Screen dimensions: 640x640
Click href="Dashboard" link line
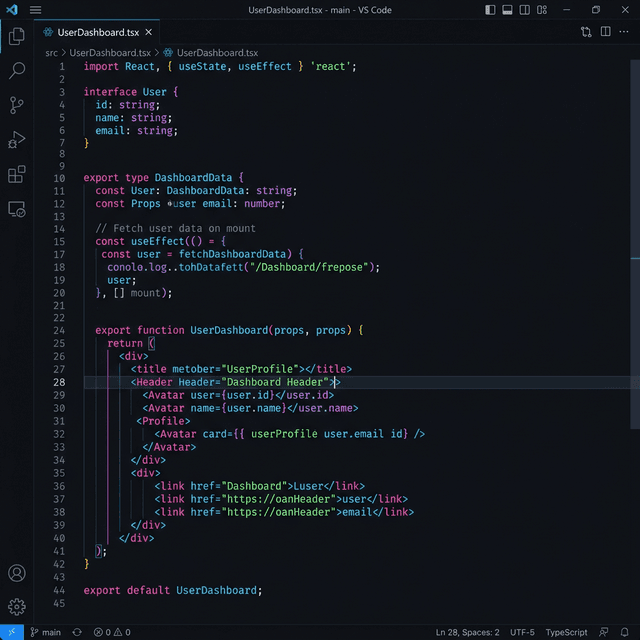tap(259, 486)
